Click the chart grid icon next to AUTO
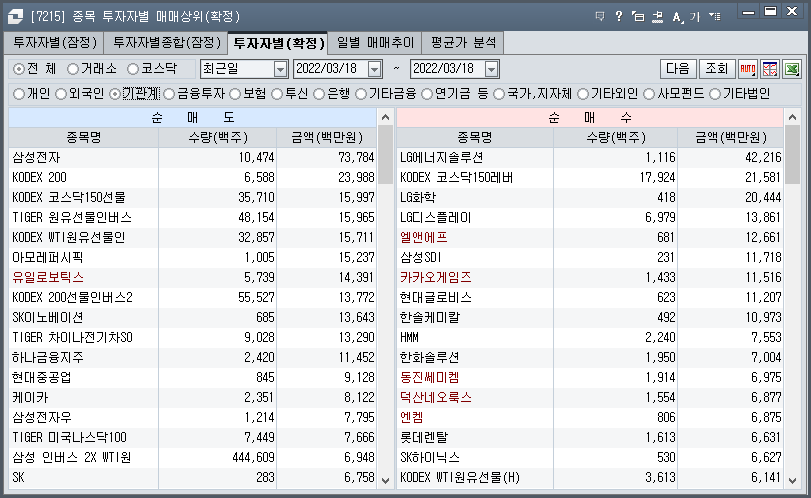Viewport: 811px width, 498px height. click(x=770, y=69)
